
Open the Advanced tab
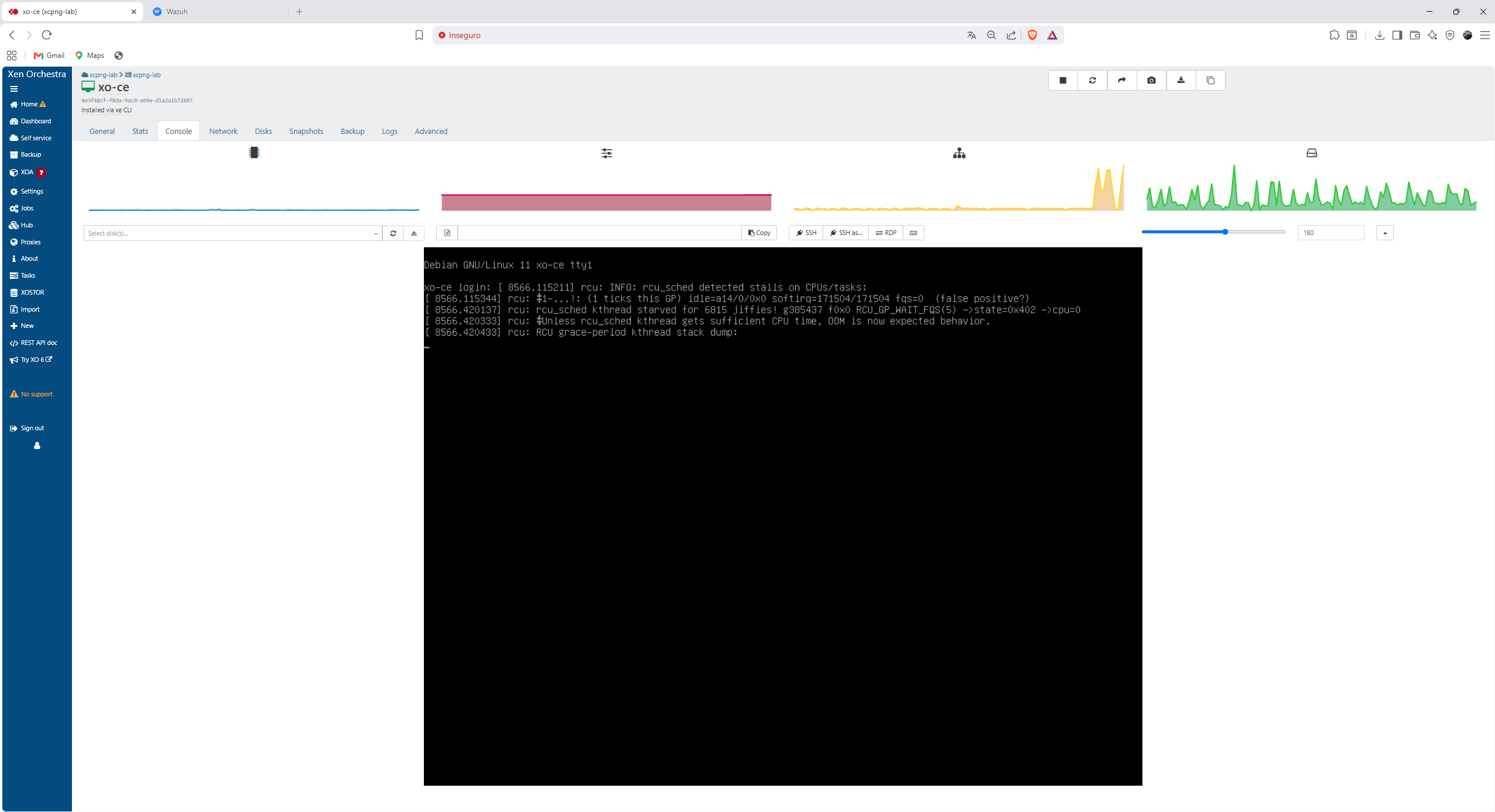(x=431, y=131)
